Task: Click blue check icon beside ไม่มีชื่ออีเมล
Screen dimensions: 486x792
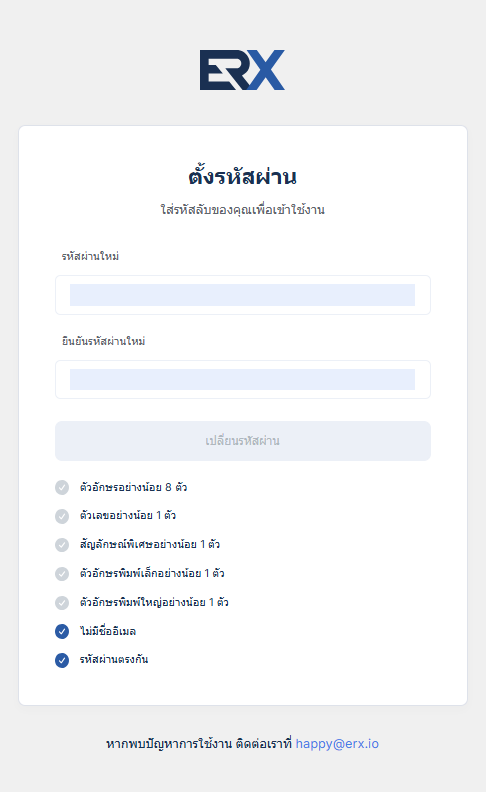Action: click(x=62, y=631)
